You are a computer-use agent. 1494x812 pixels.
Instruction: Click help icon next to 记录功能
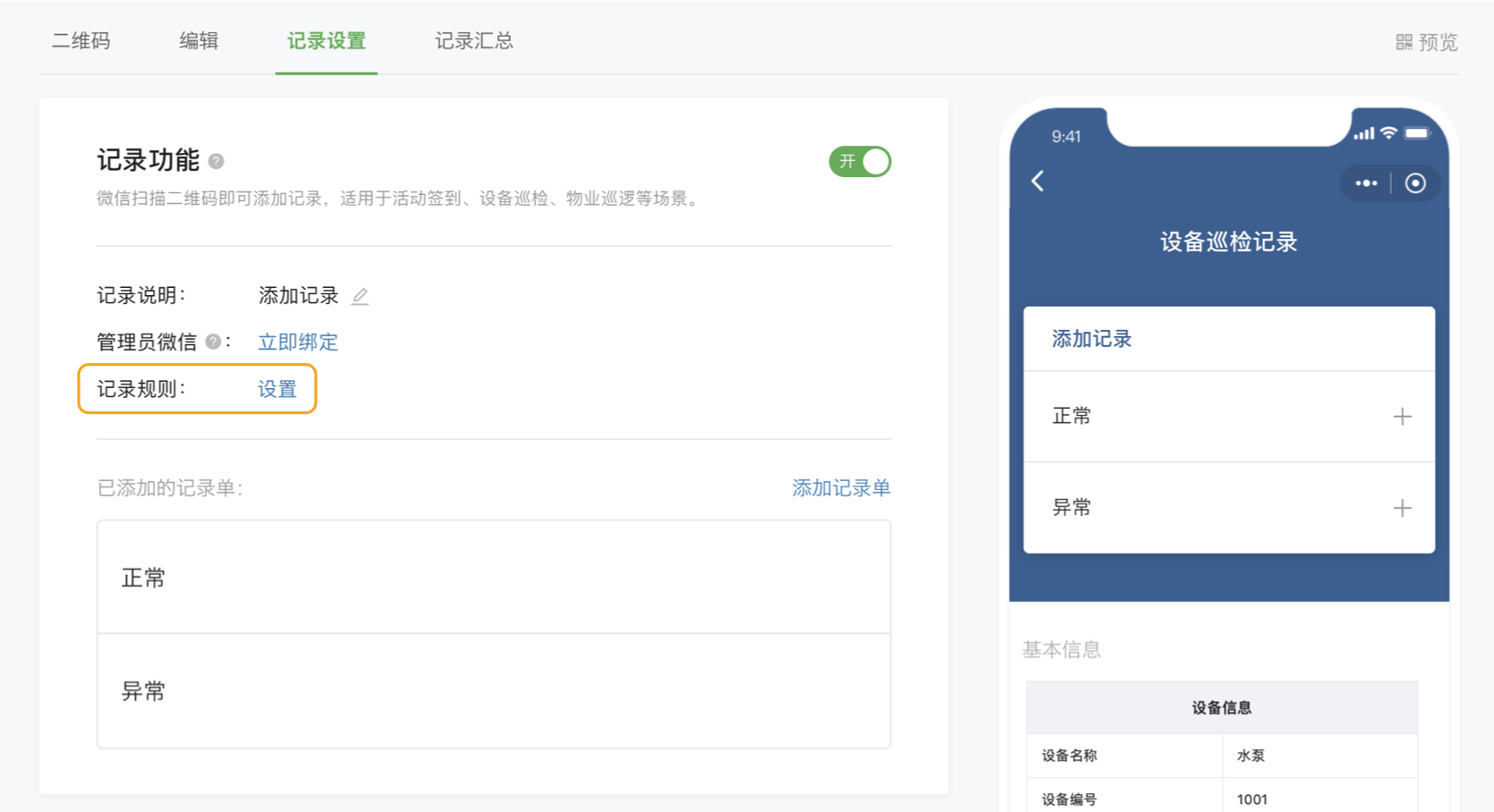point(216,162)
